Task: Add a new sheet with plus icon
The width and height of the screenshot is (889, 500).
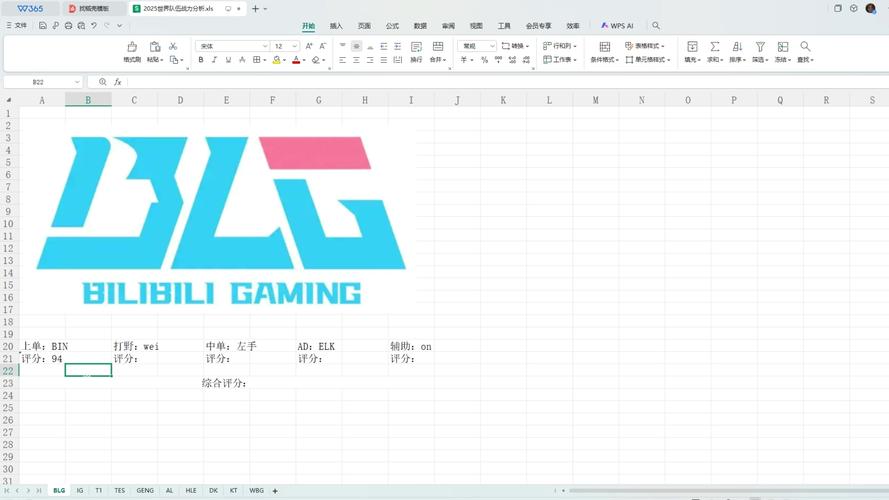Action: (275, 491)
